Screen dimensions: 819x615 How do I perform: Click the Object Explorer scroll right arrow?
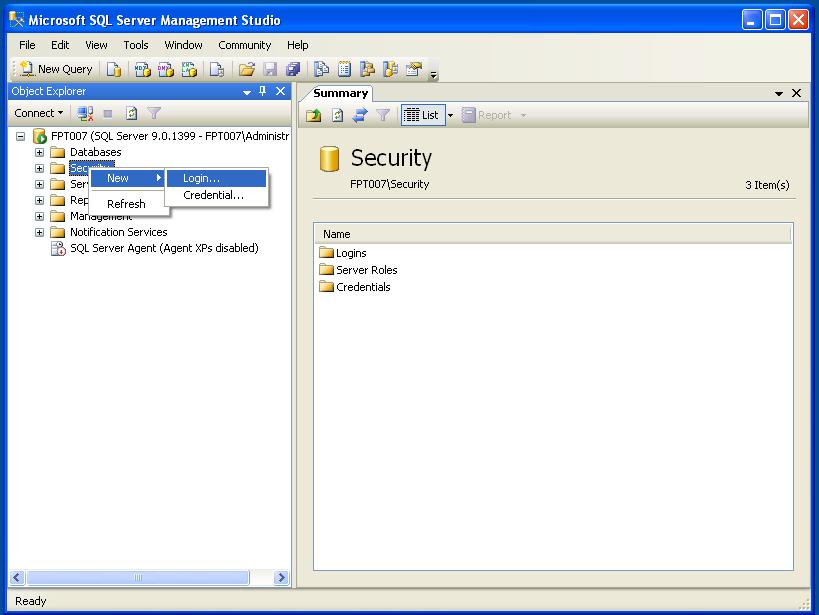(x=281, y=577)
